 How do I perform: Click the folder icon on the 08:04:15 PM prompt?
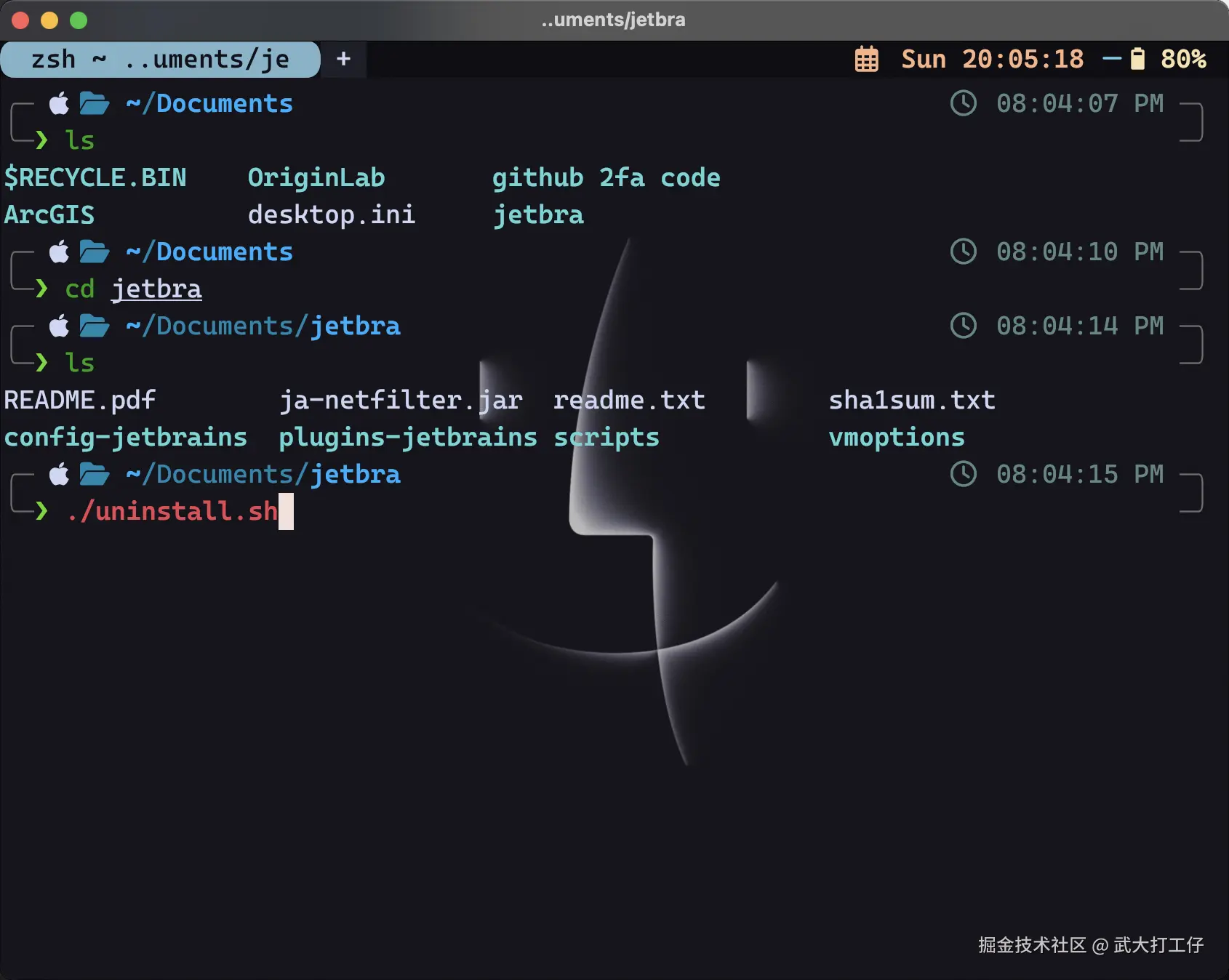pos(95,474)
